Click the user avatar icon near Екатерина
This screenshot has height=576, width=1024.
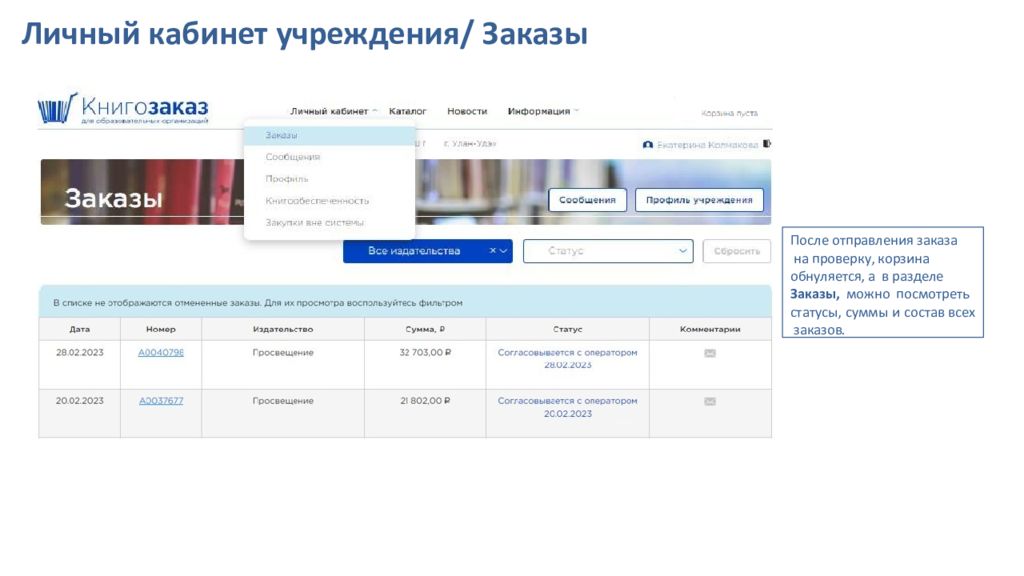click(648, 144)
